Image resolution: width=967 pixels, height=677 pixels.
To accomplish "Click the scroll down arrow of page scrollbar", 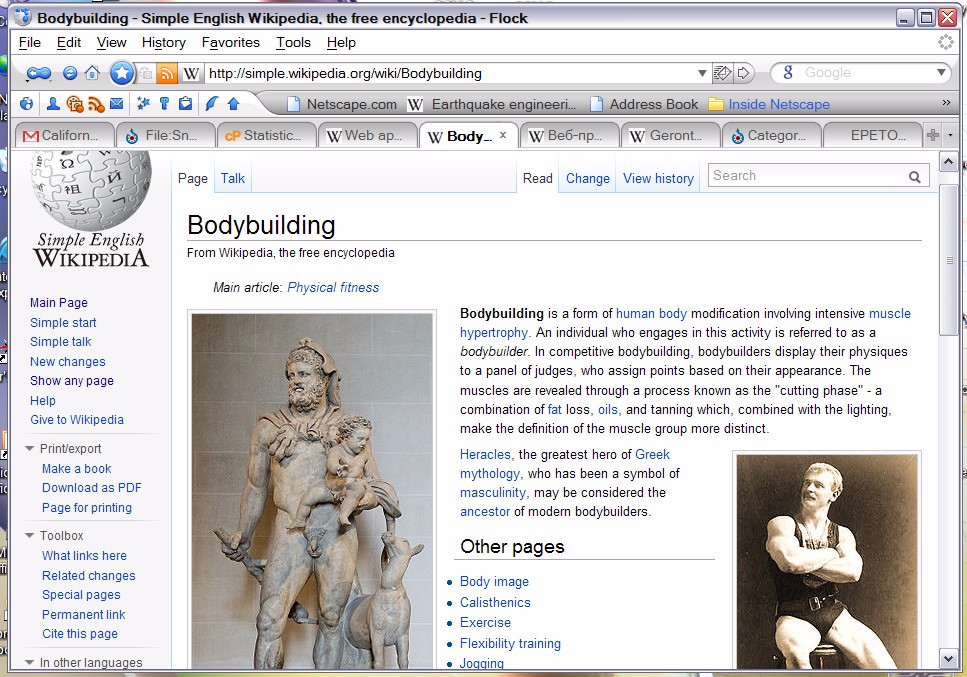I will pyautogui.click(x=948, y=659).
